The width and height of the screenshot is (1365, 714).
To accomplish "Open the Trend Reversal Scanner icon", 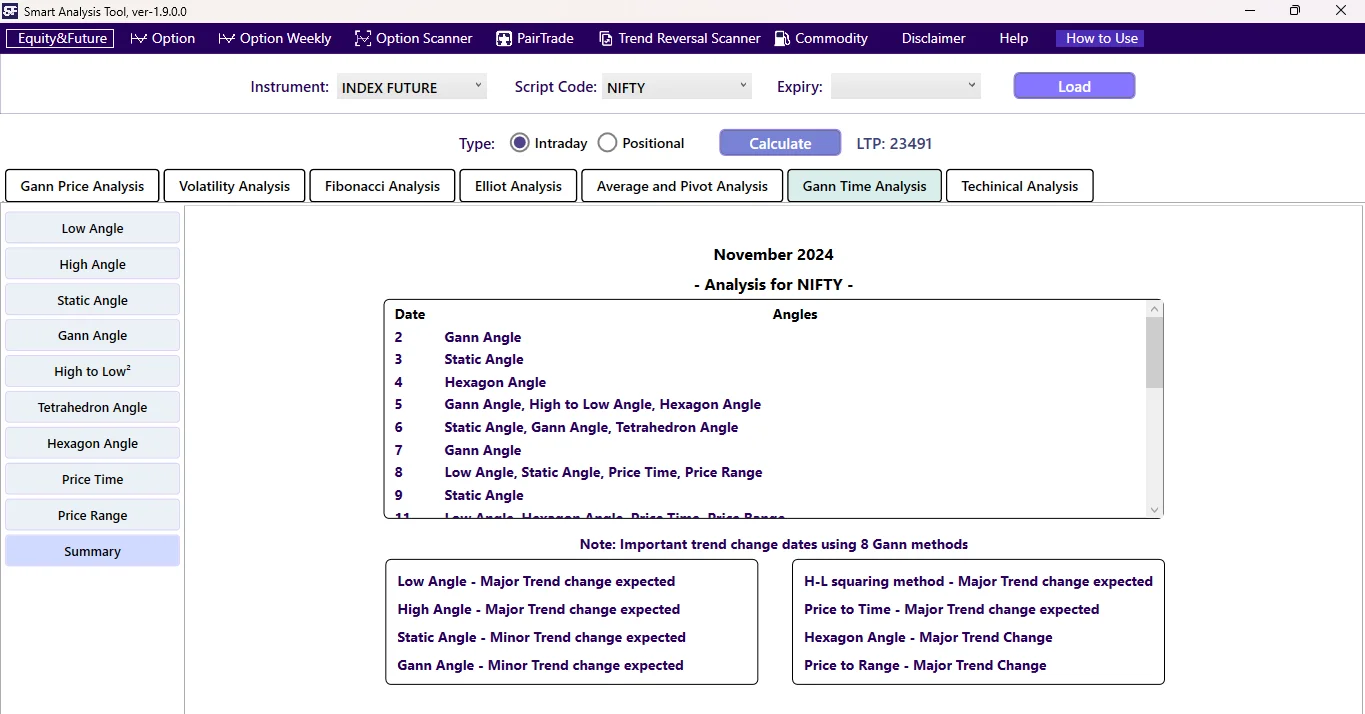I will pos(606,38).
